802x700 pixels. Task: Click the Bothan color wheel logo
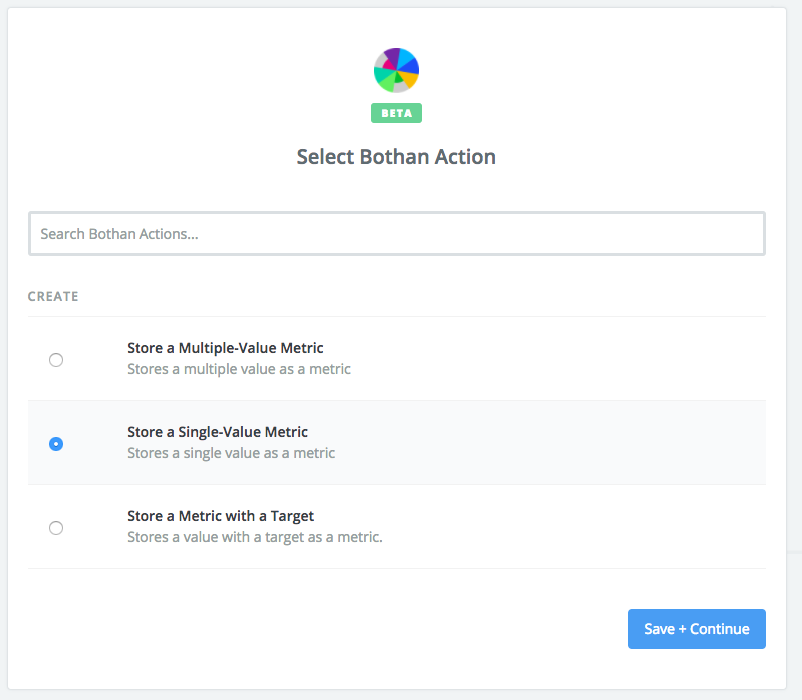coord(396,70)
